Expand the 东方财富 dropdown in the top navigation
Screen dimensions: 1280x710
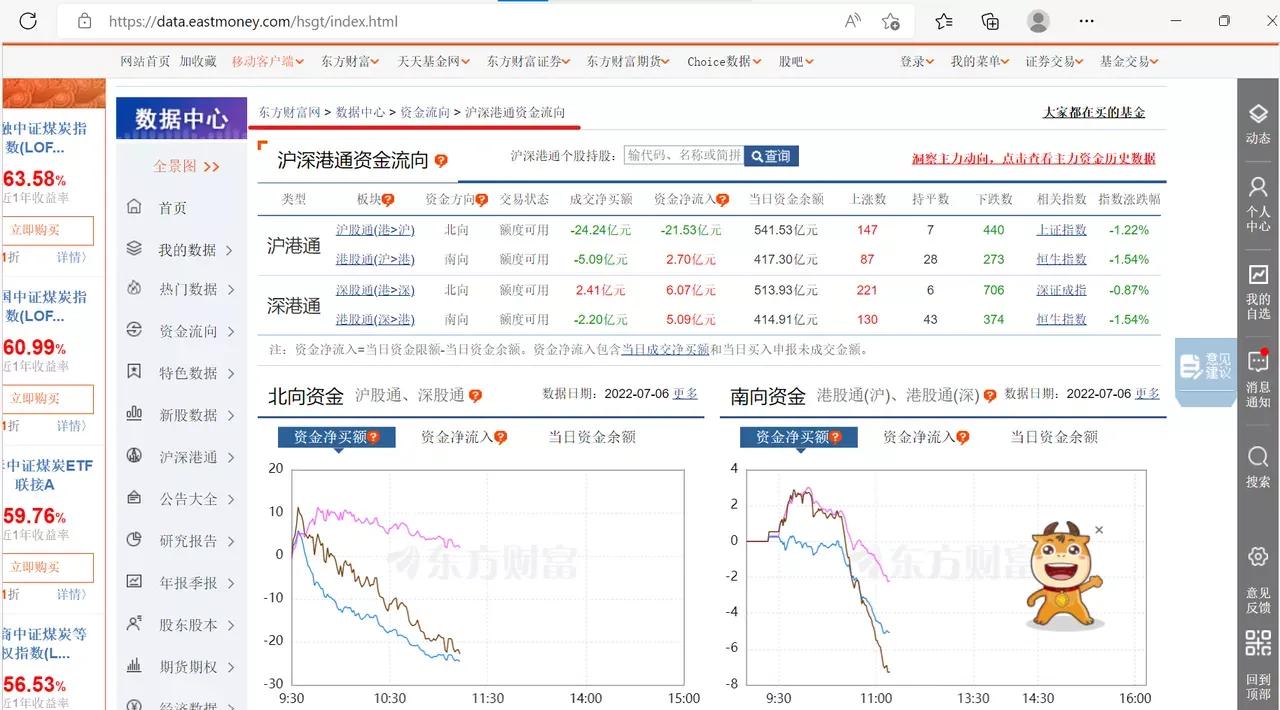348,61
